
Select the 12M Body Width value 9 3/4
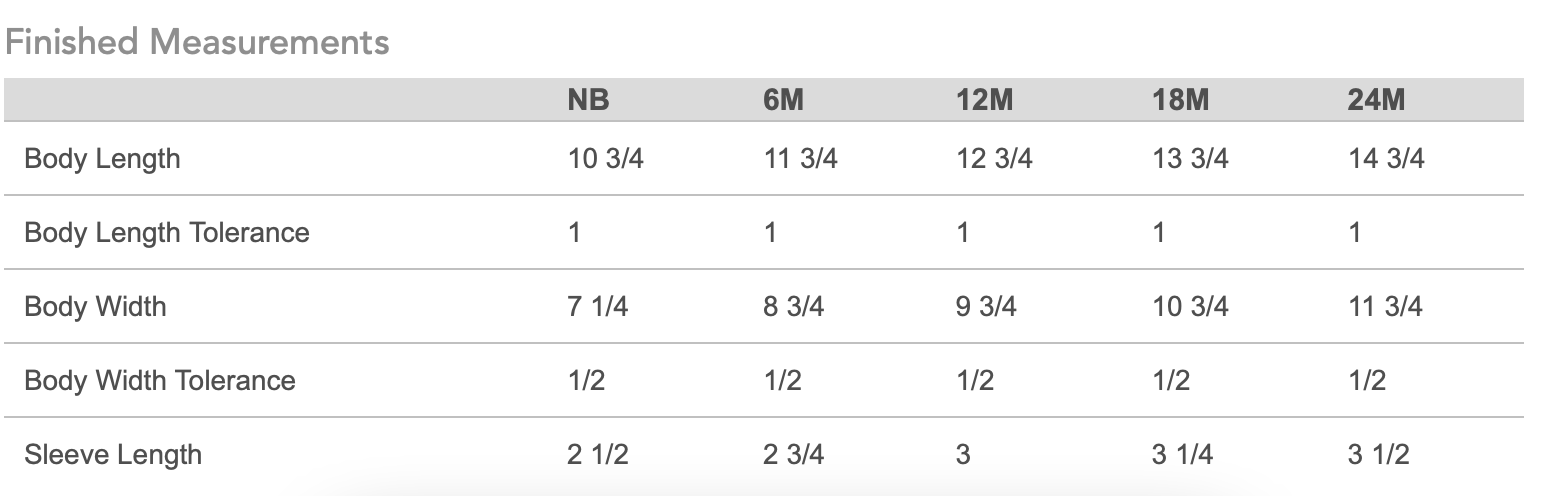[987, 306]
